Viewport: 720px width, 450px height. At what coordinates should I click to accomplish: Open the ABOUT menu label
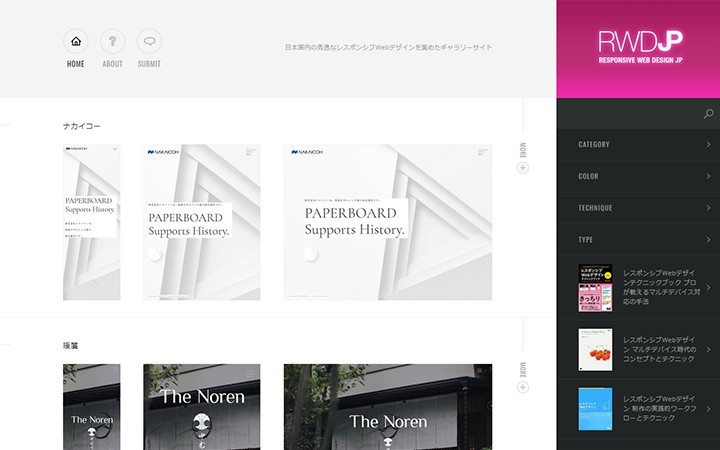click(x=112, y=64)
